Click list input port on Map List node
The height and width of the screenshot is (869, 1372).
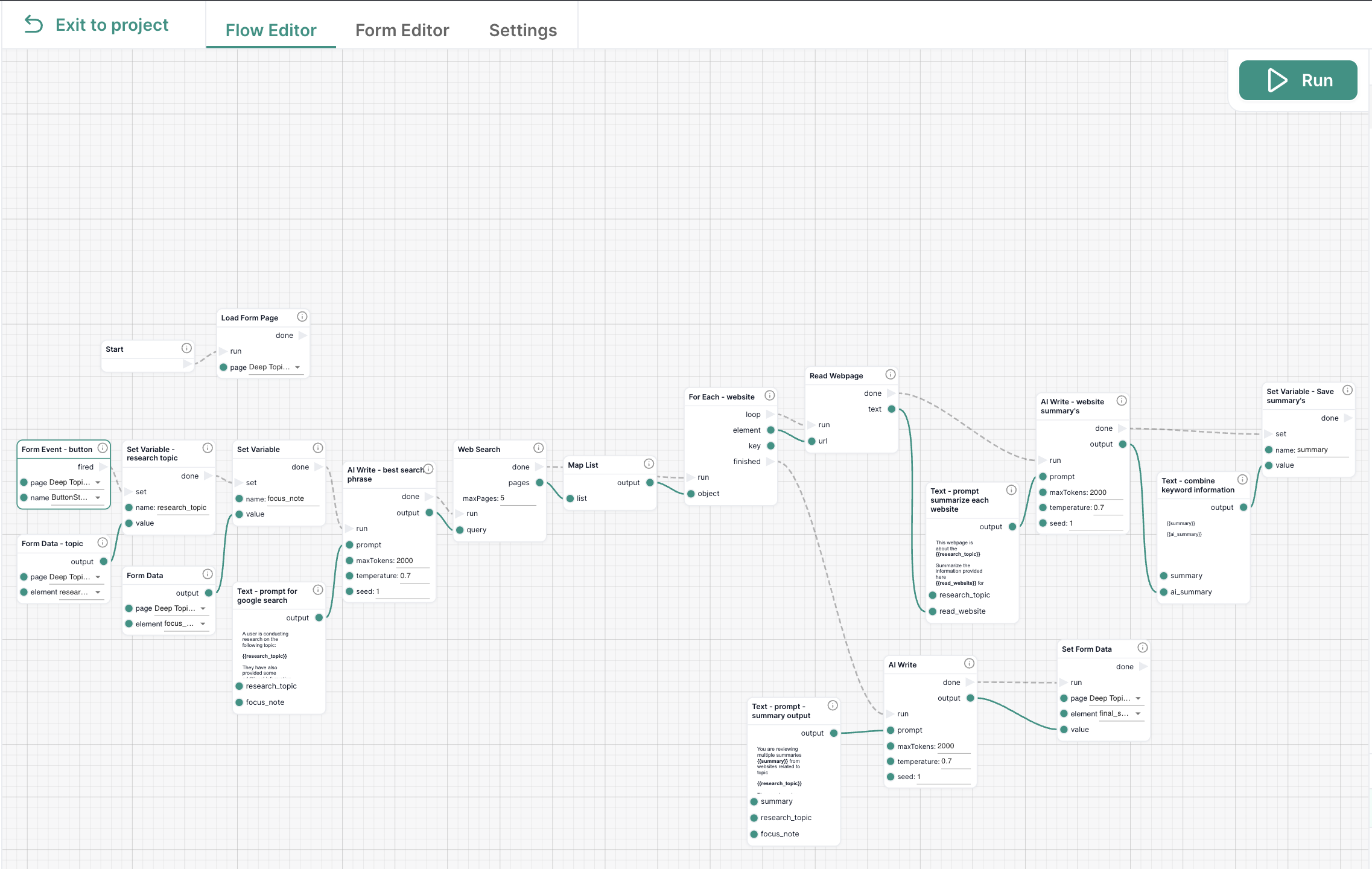click(x=570, y=498)
